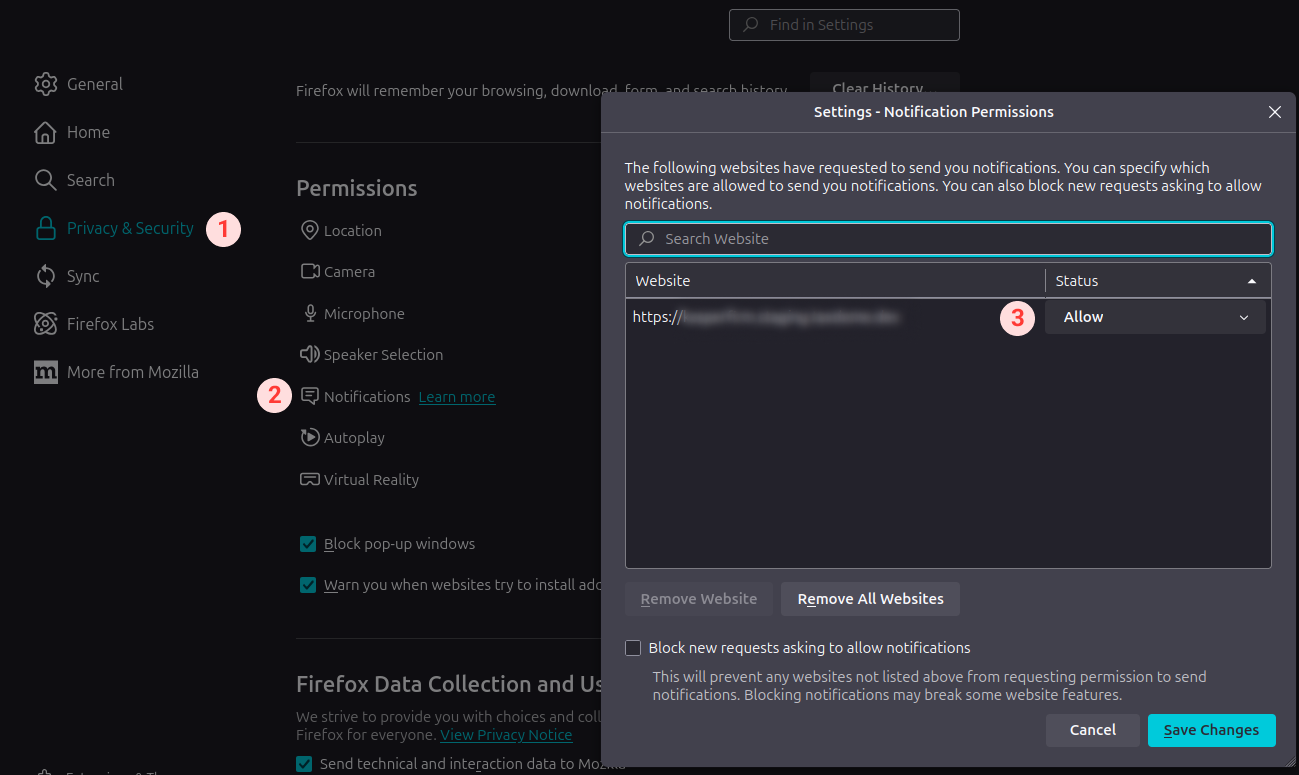Click the Privacy & Security lock icon
Viewport: 1299px width, 775px height.
click(45, 228)
